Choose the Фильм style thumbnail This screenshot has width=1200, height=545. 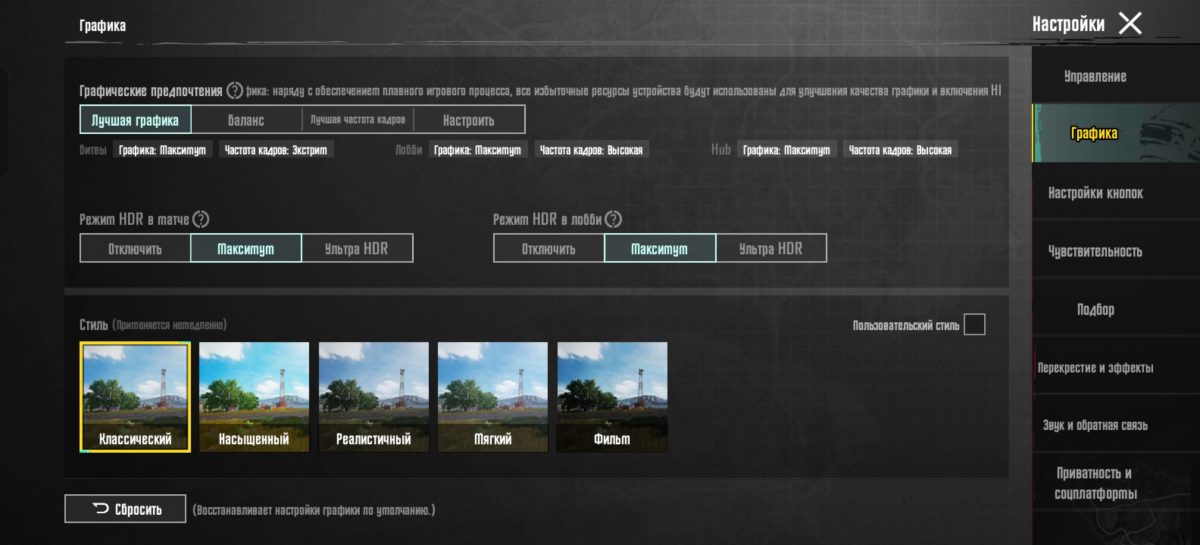611,397
